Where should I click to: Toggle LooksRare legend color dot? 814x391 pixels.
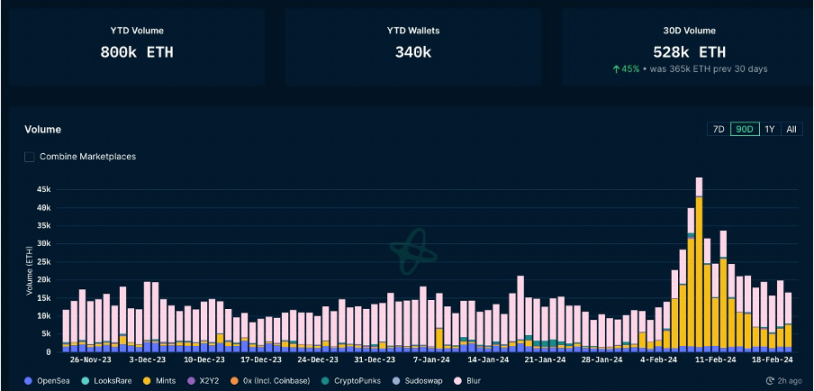[x=85, y=381]
